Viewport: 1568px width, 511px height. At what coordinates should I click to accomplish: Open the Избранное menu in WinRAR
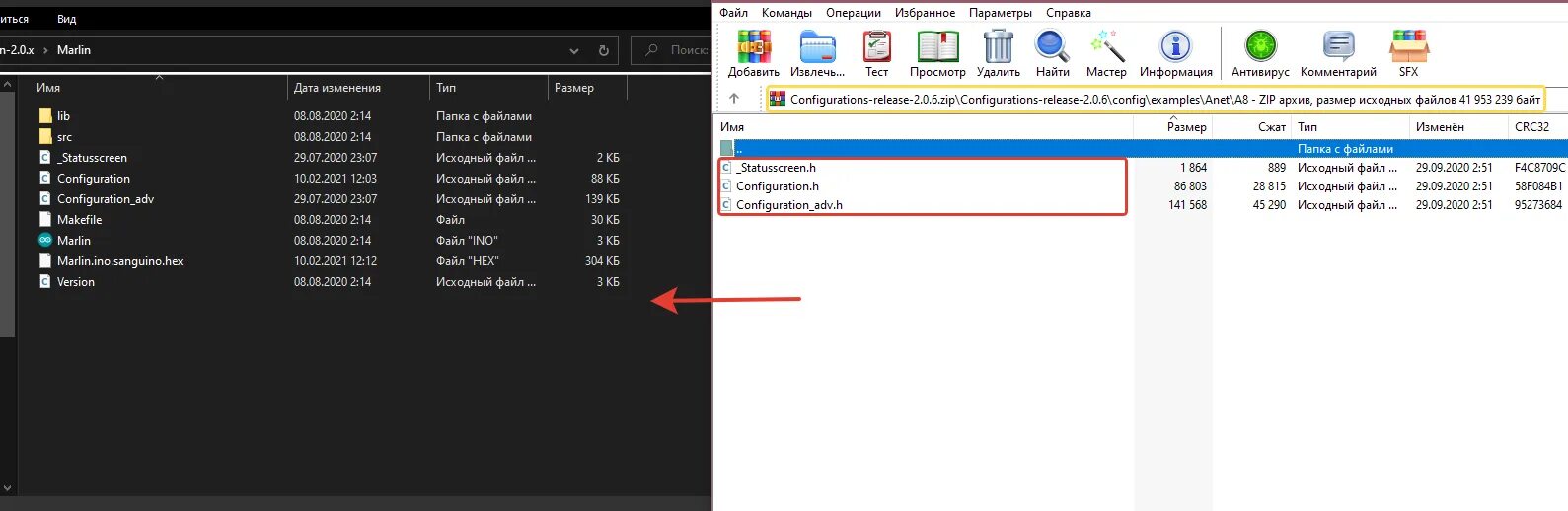(x=925, y=13)
